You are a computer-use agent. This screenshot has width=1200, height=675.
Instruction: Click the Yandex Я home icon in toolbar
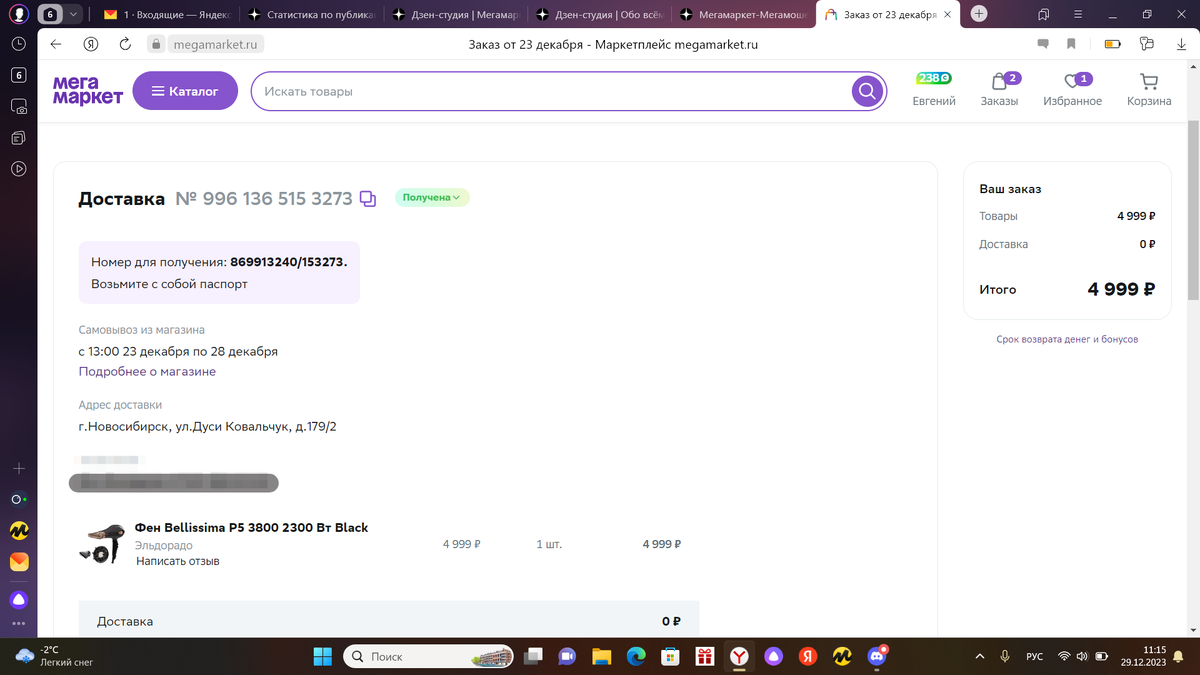pos(90,44)
